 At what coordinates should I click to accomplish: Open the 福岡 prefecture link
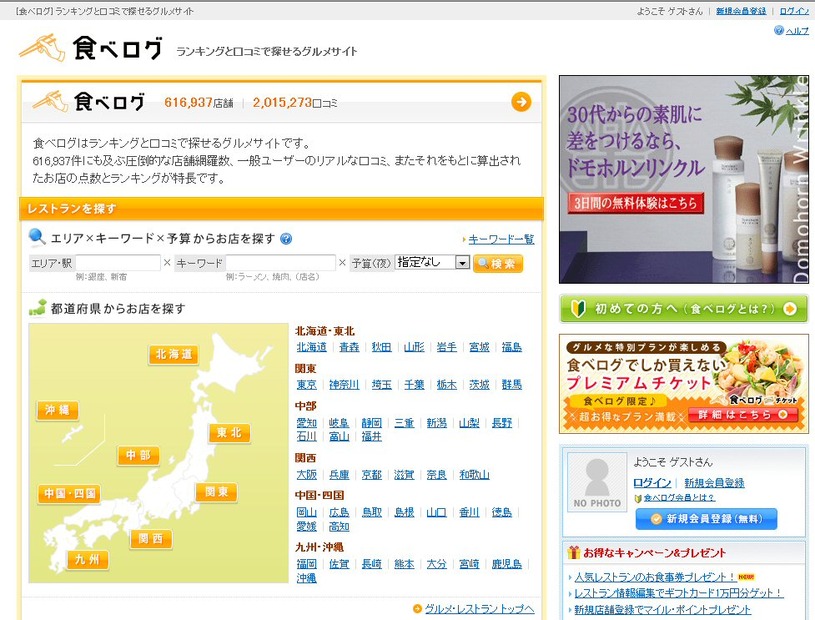coord(307,564)
